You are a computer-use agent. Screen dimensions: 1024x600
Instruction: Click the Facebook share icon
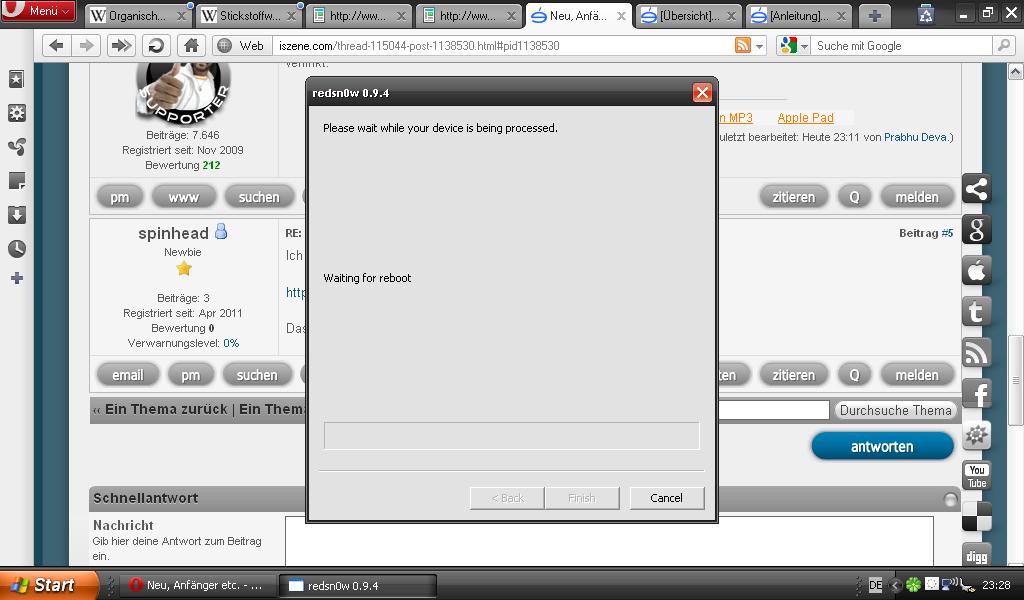tap(976, 394)
